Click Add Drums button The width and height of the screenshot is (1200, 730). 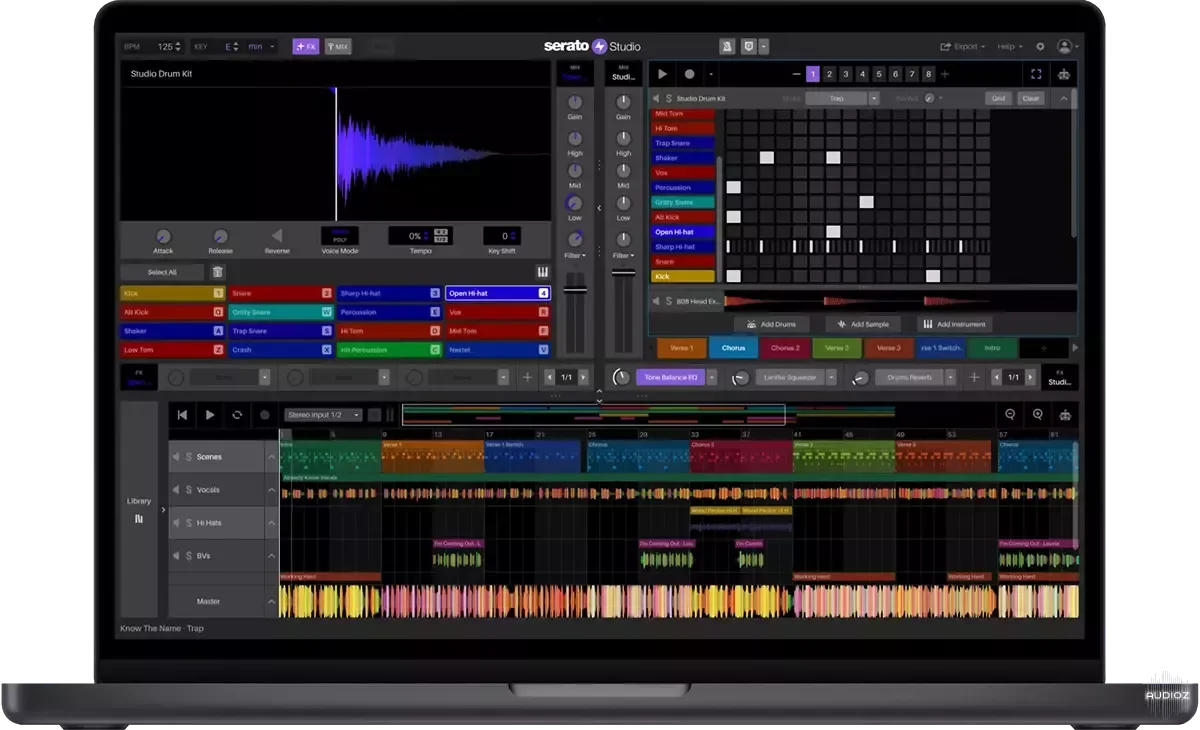pos(772,324)
